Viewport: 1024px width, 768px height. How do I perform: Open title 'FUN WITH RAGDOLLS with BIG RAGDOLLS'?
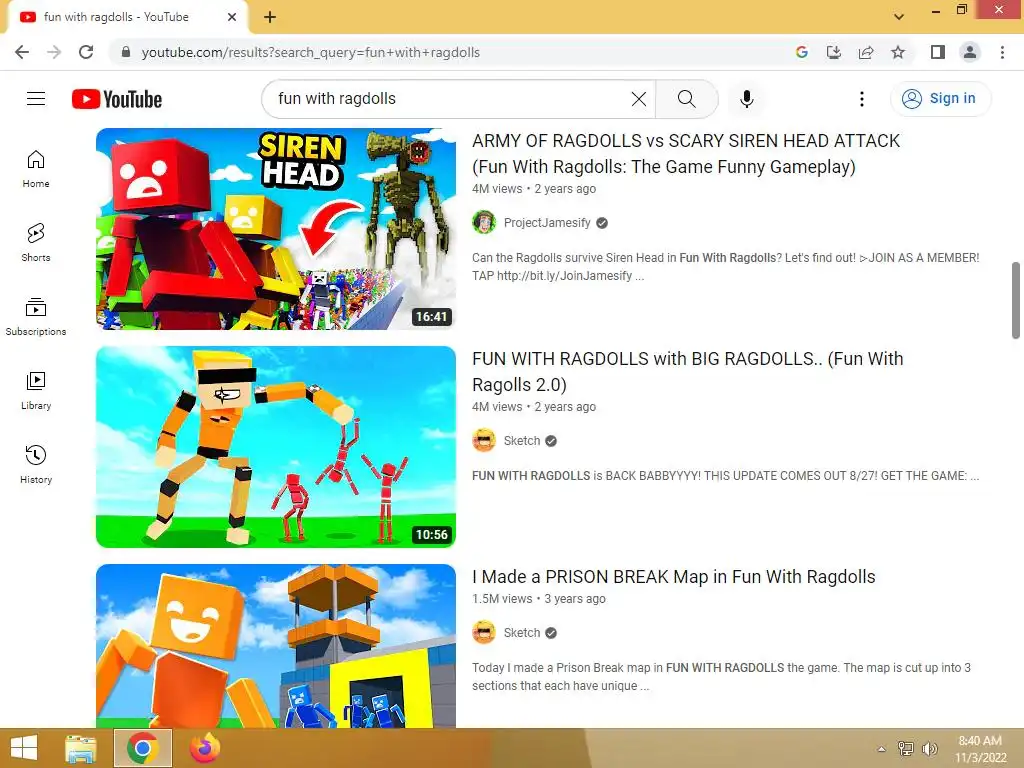[x=688, y=372]
